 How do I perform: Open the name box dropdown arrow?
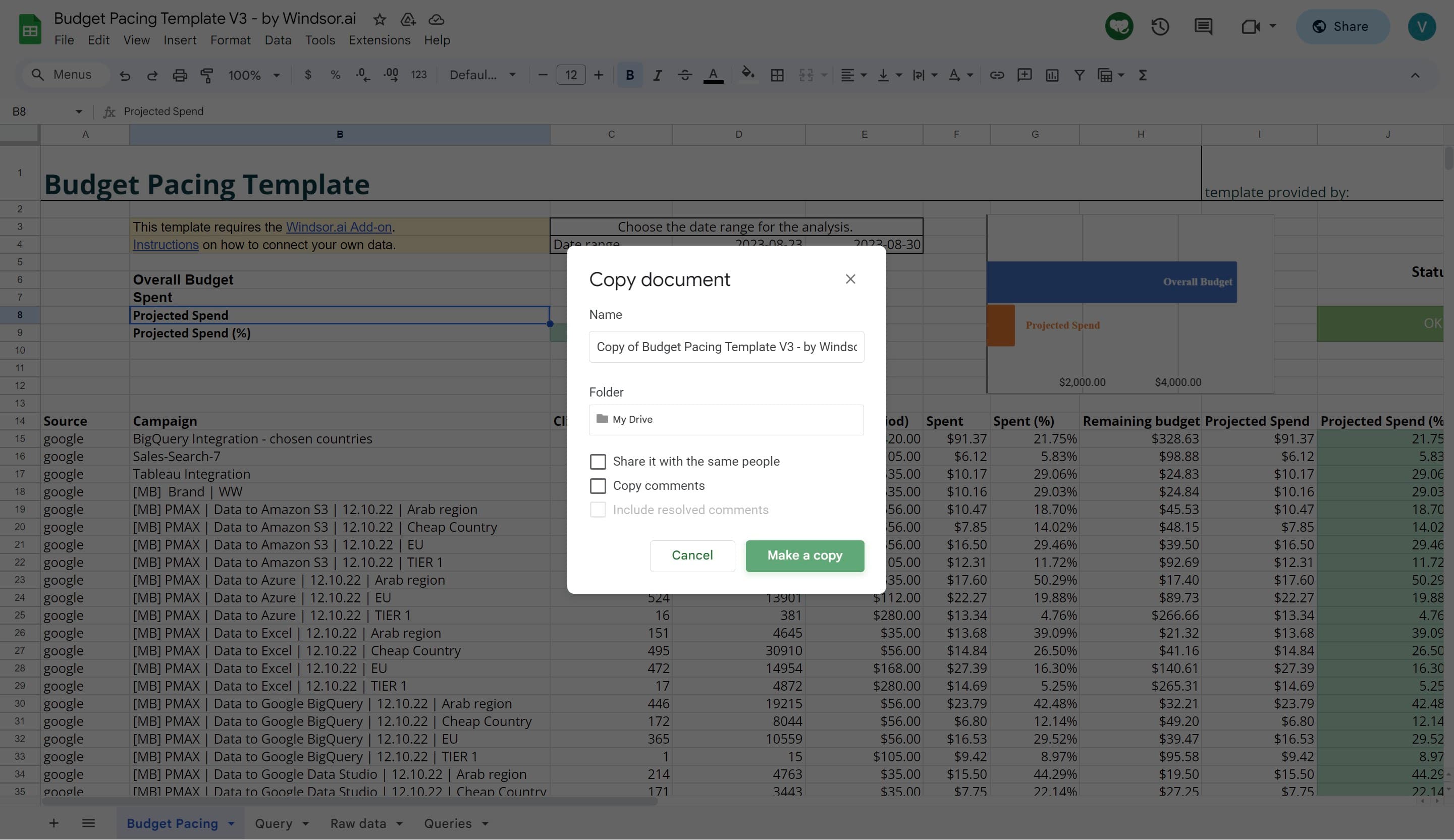coord(78,112)
